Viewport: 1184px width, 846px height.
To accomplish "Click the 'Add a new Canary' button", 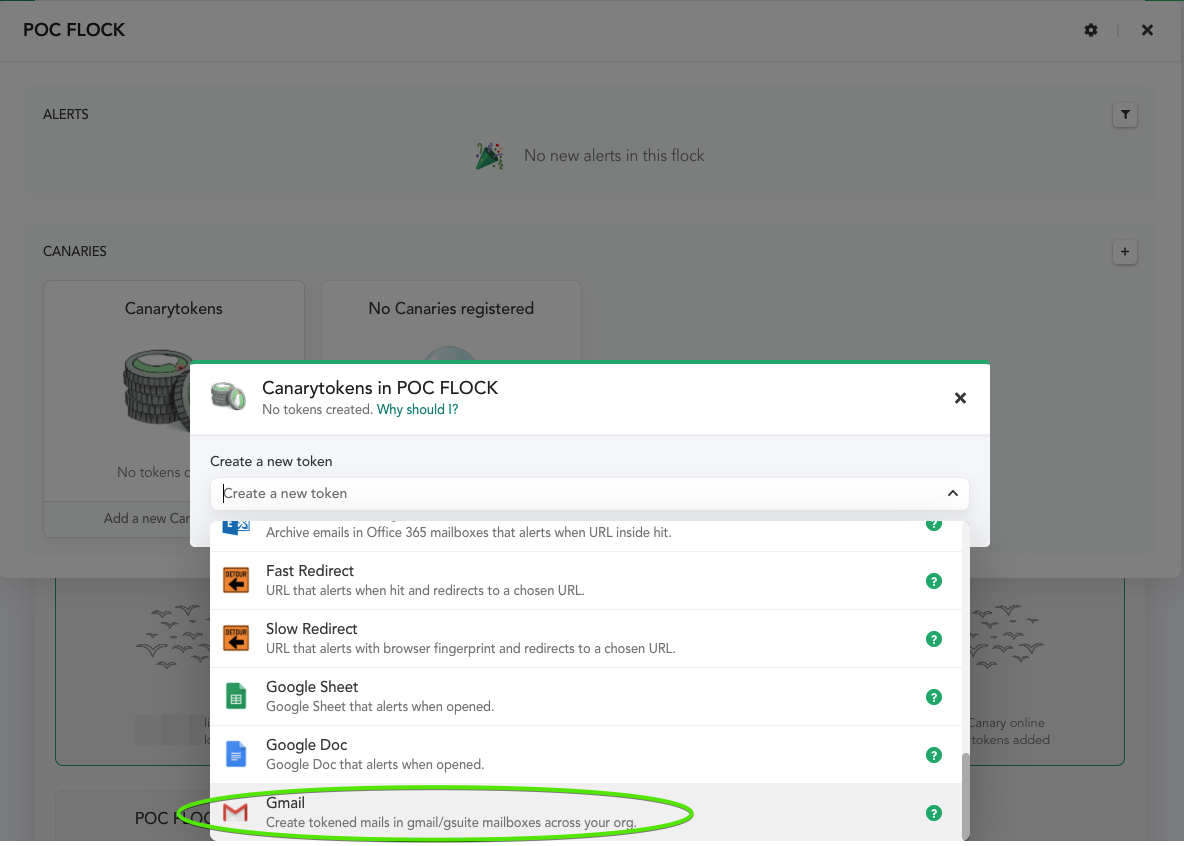I will pyautogui.click(x=117, y=519).
